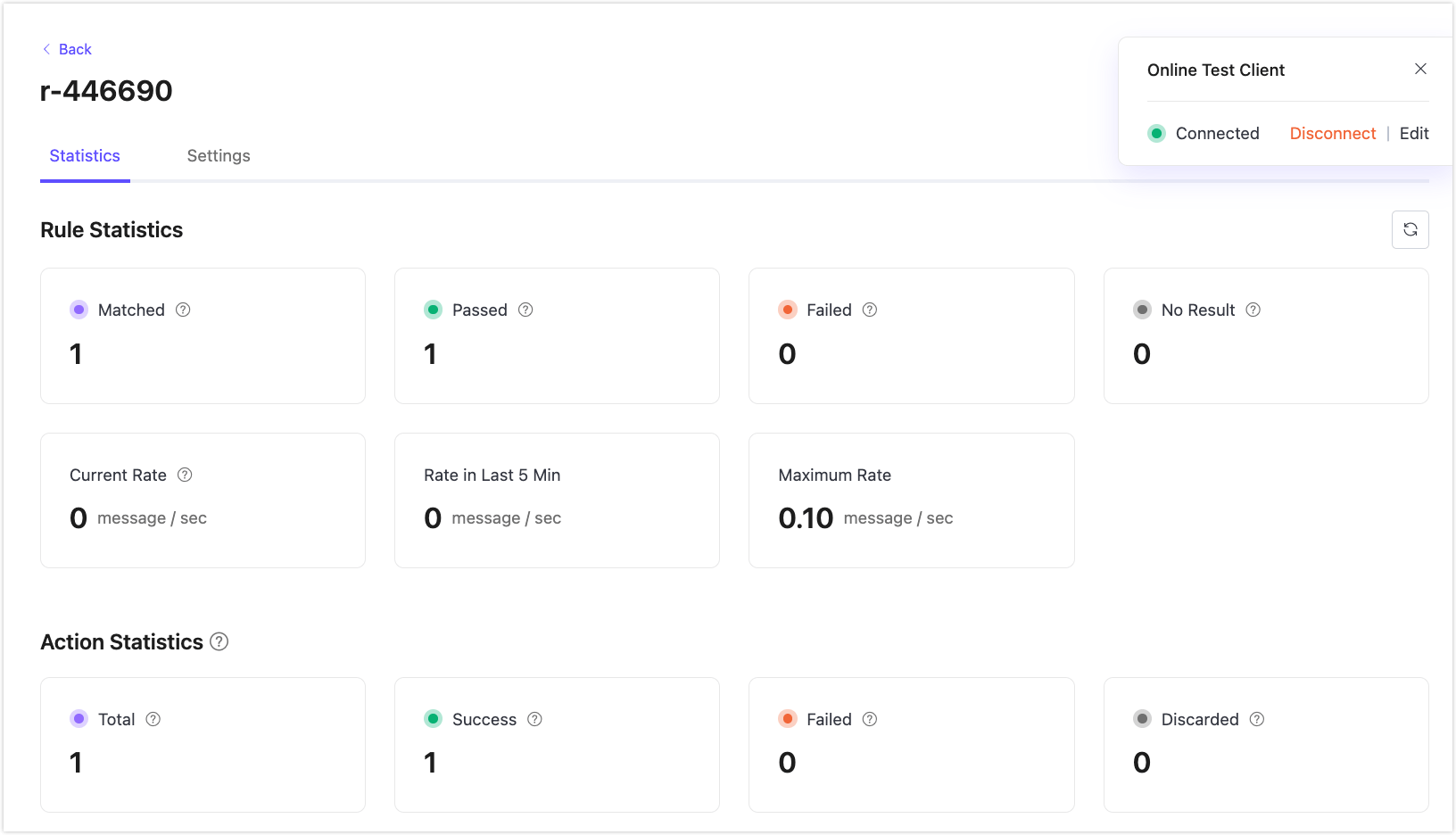Click help icon beside Rule Statistics Failed
Screen dimensions: 1456x835
click(x=870, y=310)
